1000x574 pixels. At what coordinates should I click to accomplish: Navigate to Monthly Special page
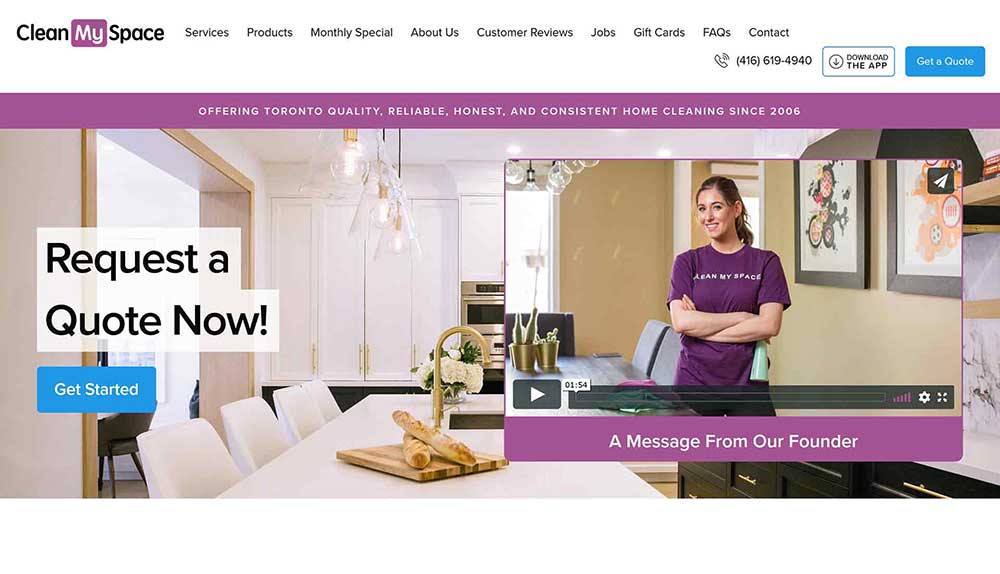tap(351, 33)
